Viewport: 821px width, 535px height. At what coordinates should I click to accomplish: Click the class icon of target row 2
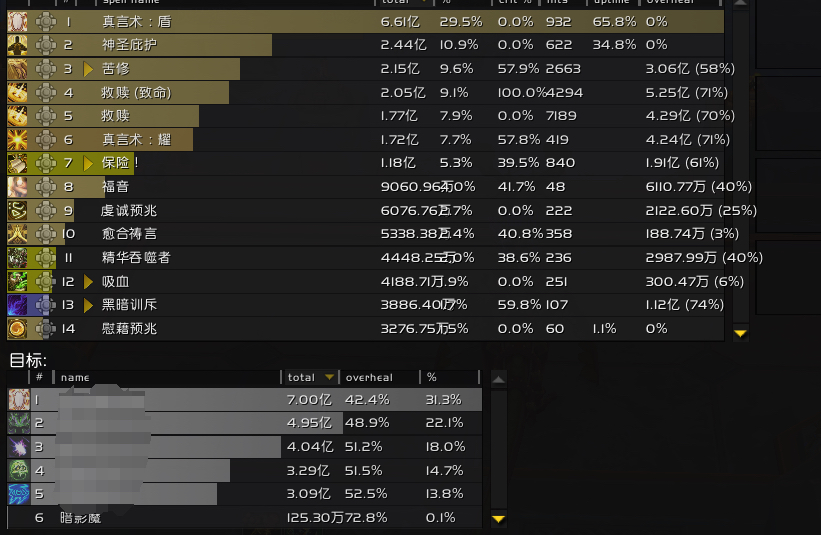18,423
